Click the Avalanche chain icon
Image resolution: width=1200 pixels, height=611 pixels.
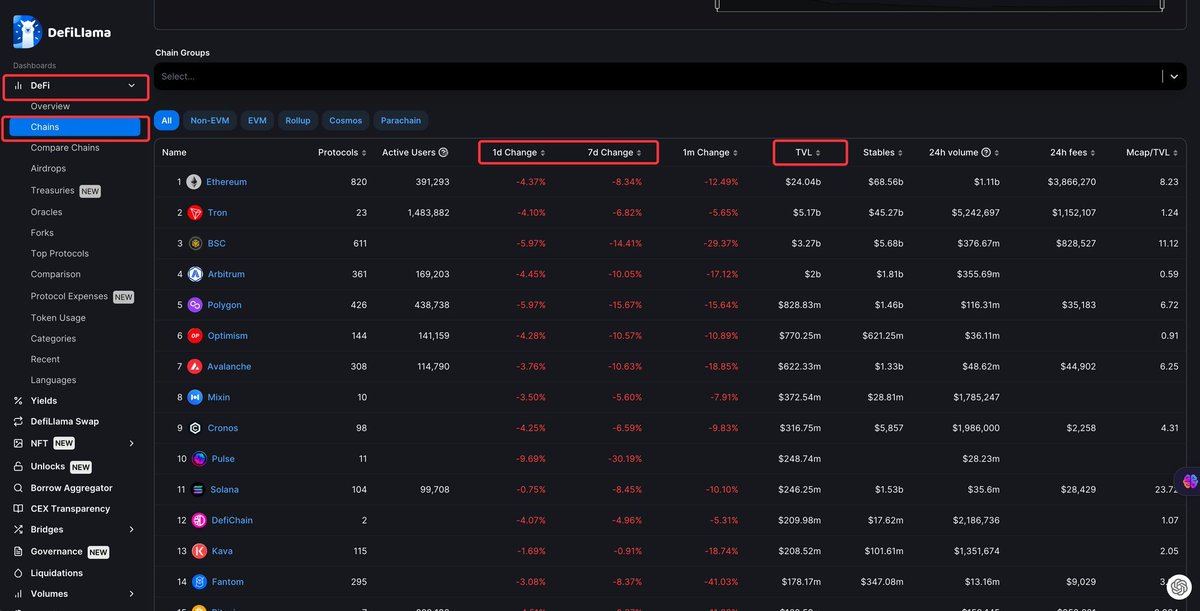pos(194,366)
